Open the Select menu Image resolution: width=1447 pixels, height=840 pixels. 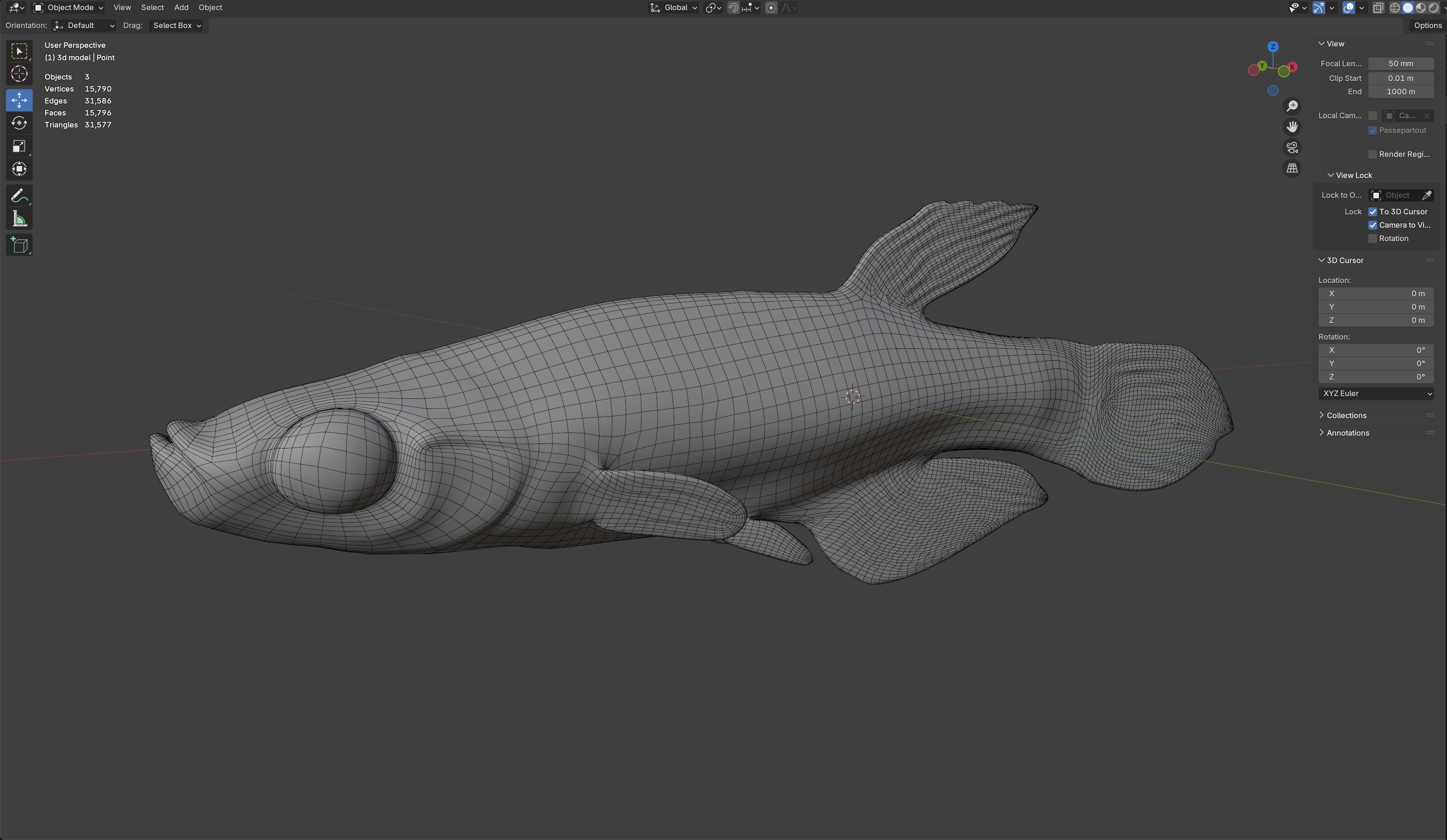click(152, 7)
